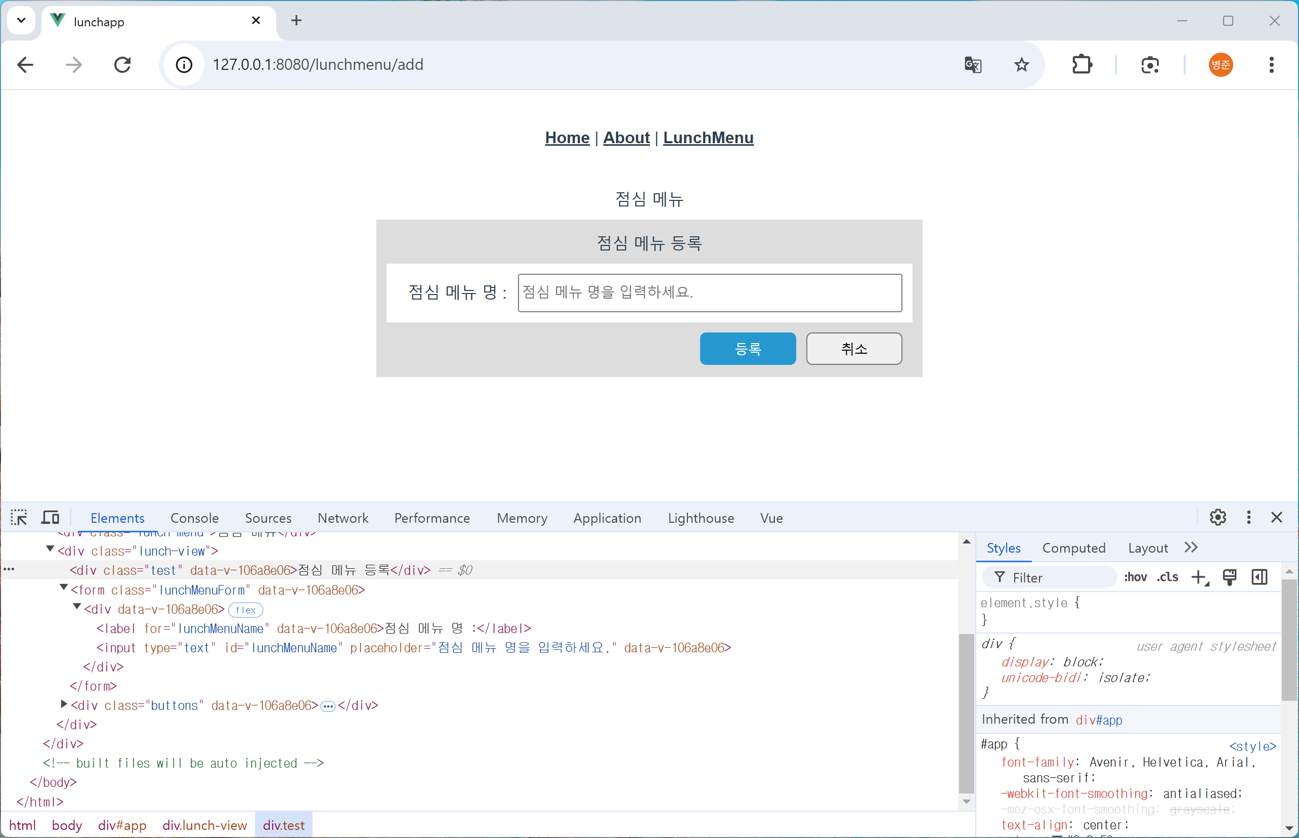This screenshot has width=1299, height=838.
Task: Toggle the device toolbar emulation
Action: point(50,518)
